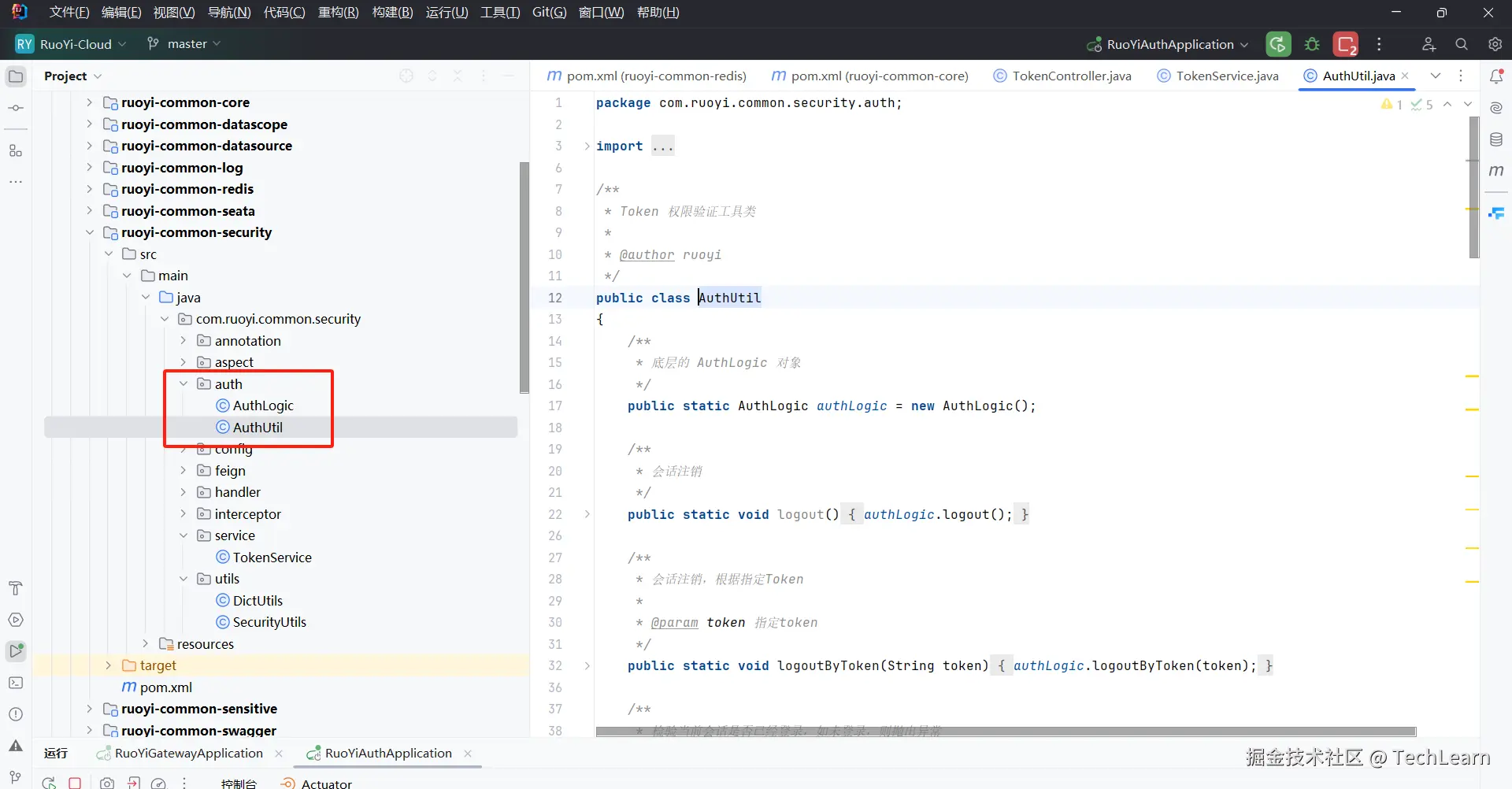Rerun RuoYiAuthApplication from the top toolbar
This screenshot has height=789, width=1512.
pyautogui.click(x=1278, y=44)
